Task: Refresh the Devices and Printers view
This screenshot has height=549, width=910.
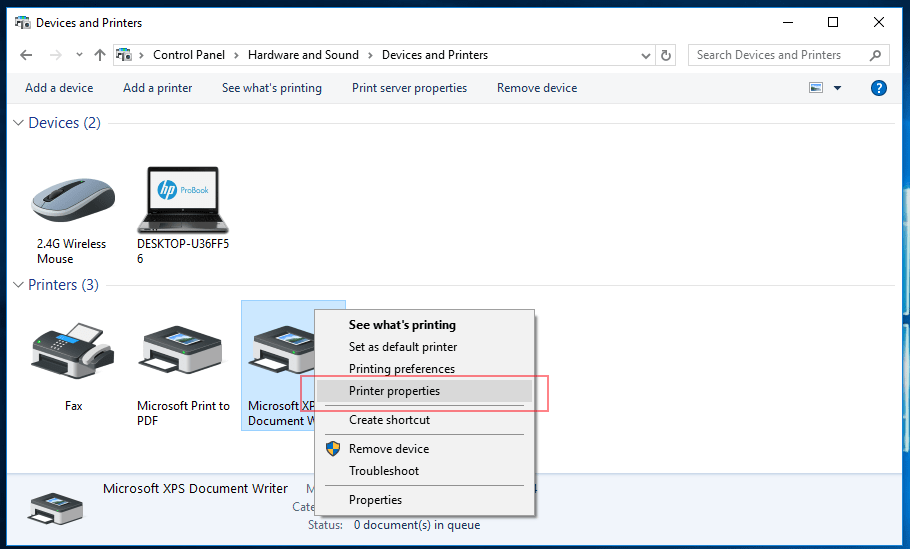Action: tap(666, 55)
